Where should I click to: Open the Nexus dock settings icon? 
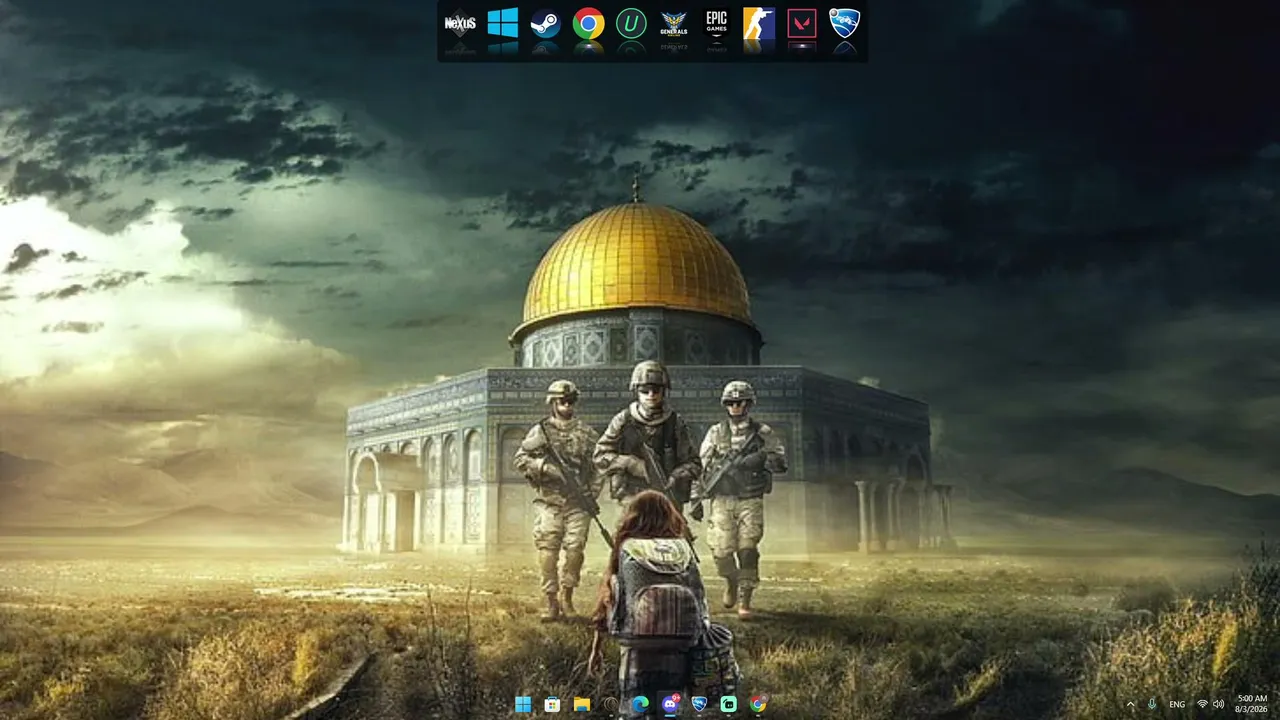click(459, 23)
